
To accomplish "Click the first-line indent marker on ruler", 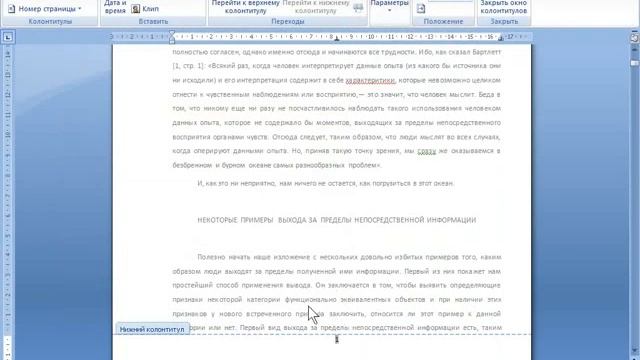I will click(x=172, y=33).
